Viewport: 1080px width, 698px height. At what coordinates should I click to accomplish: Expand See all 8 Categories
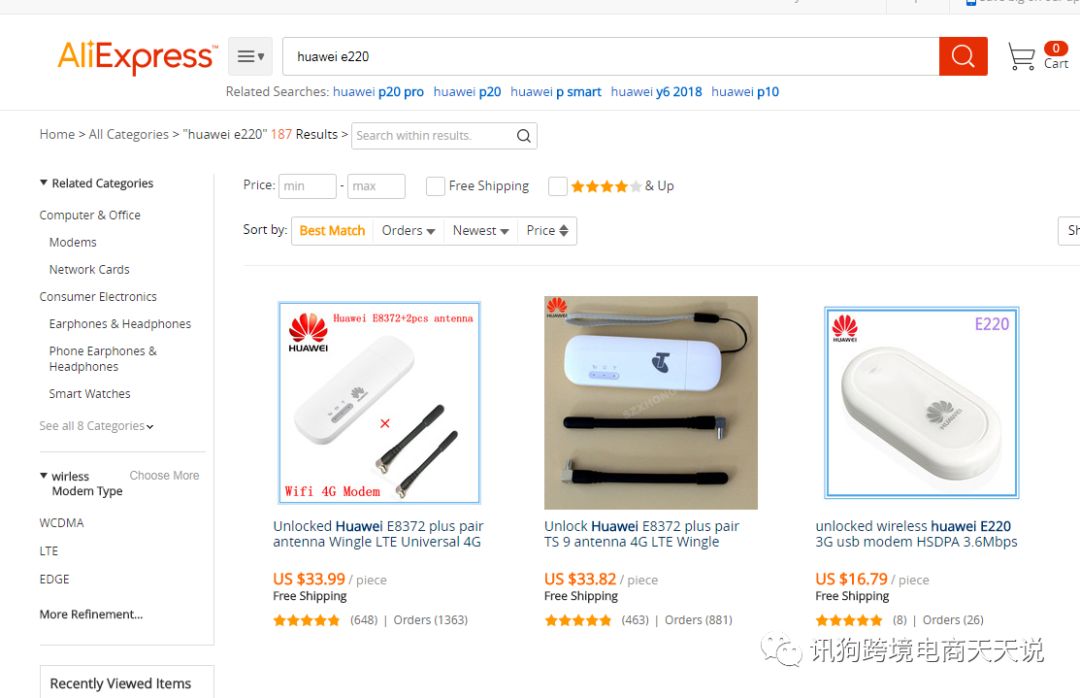click(96, 426)
